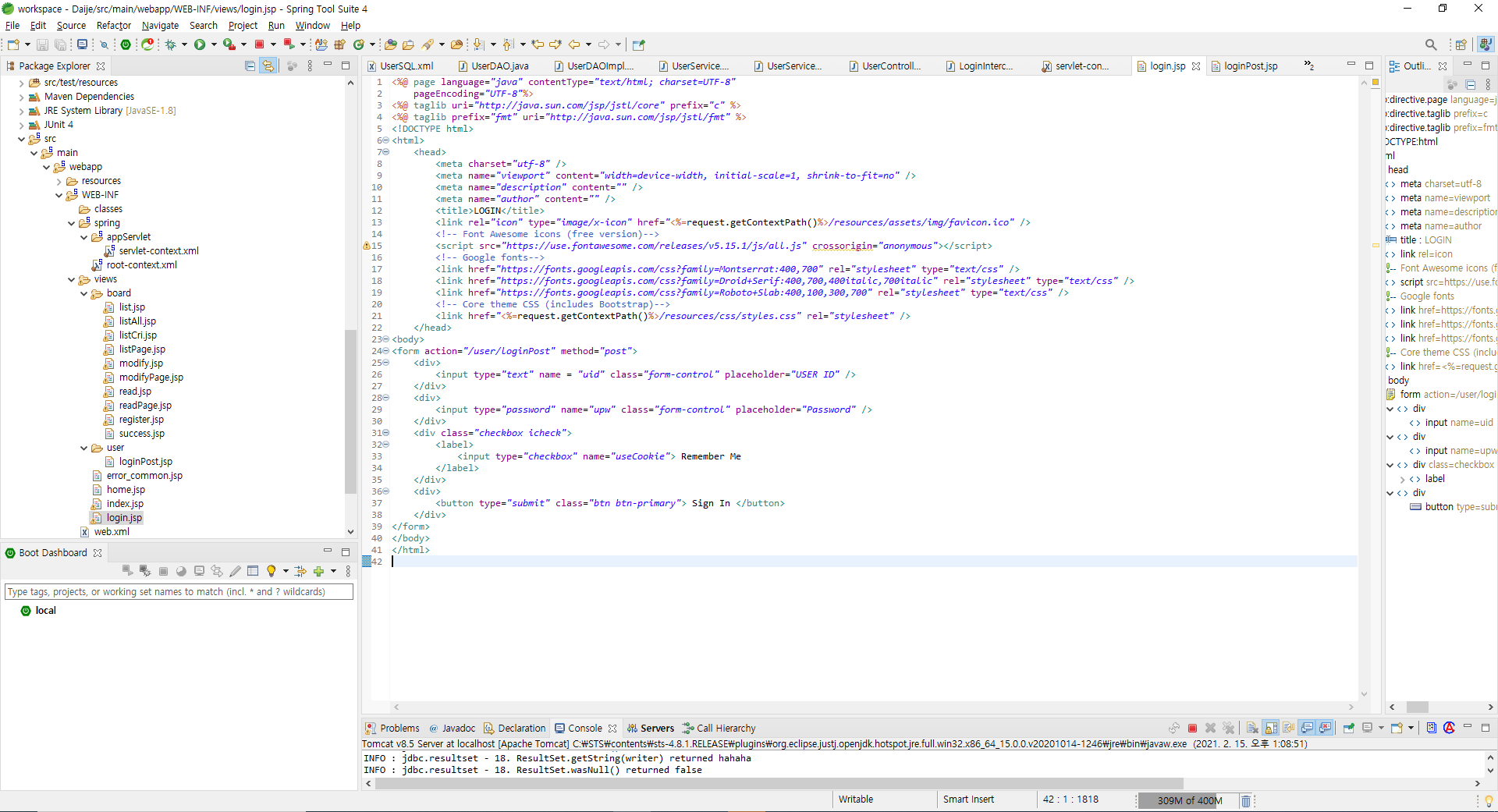Open the File menu
The width and height of the screenshot is (1498, 812).
click(x=12, y=25)
